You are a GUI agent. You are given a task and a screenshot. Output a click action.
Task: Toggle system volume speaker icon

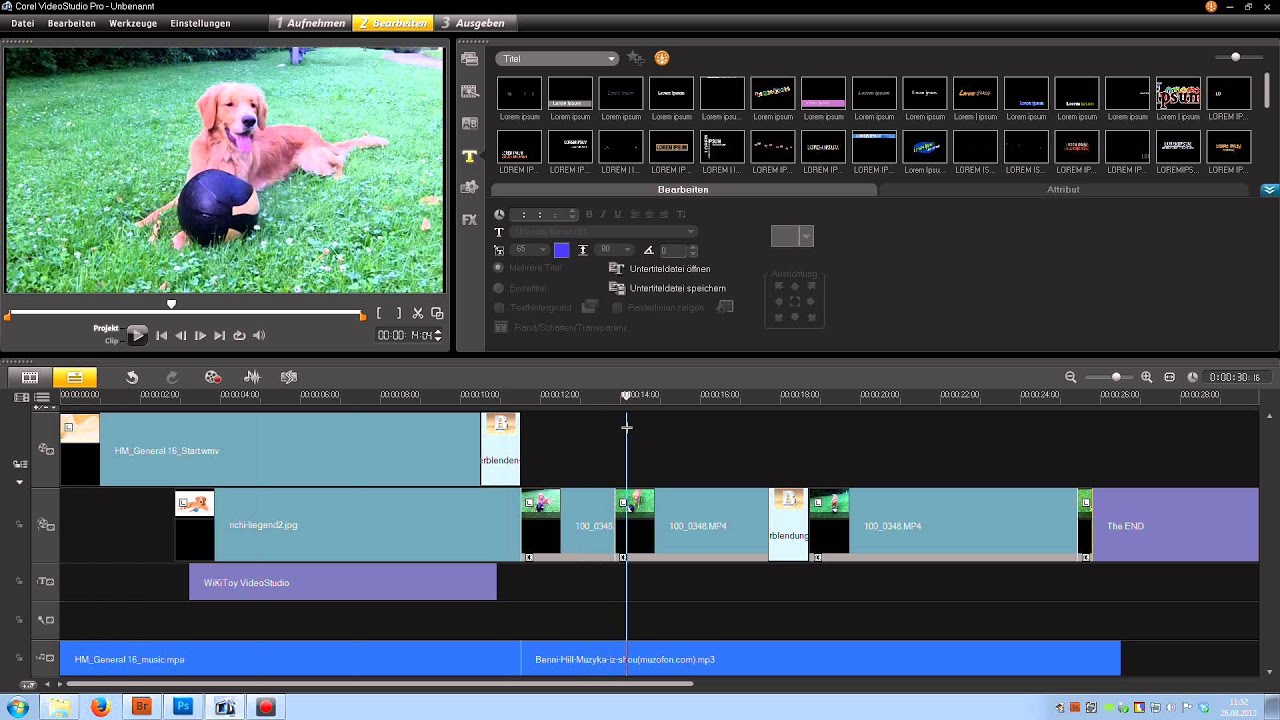coord(259,336)
